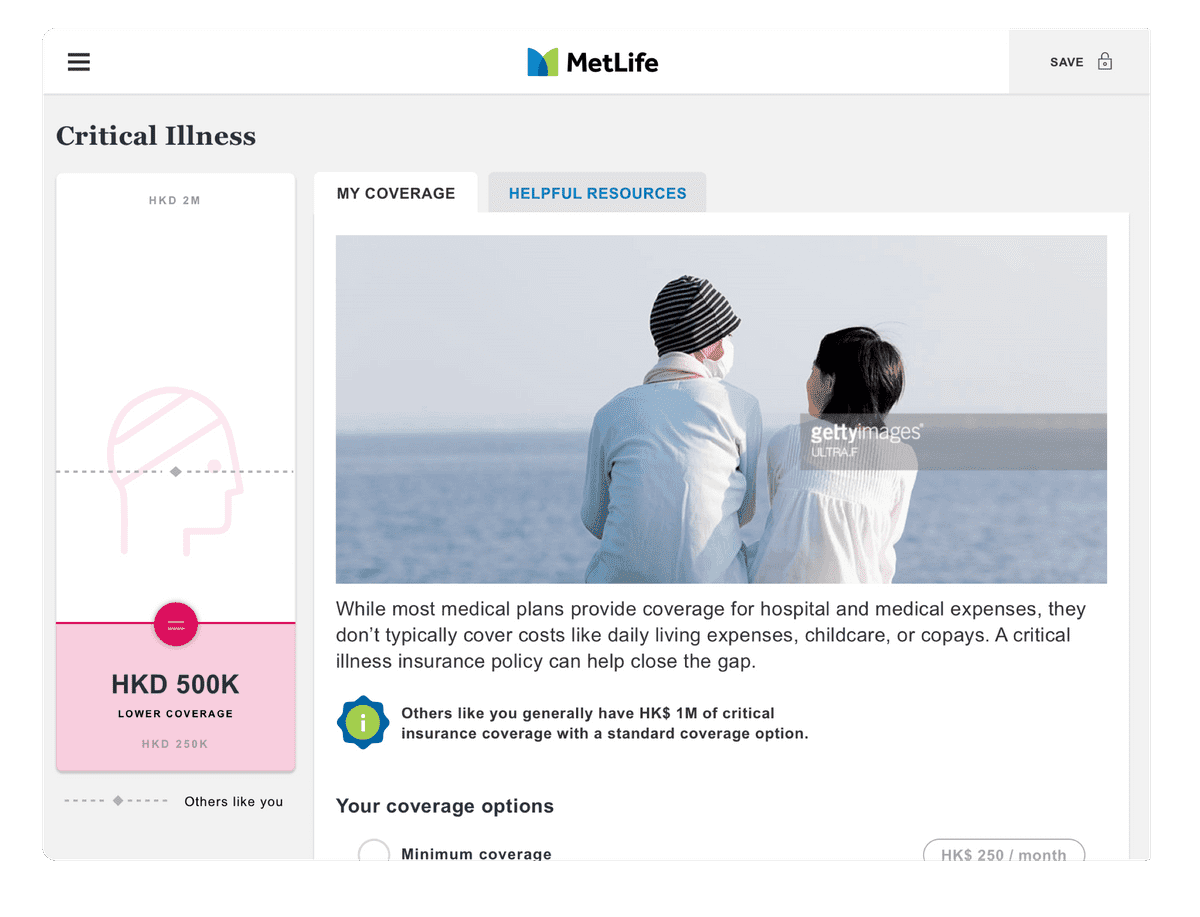
Task: Open the hamburger navigation menu
Action: 79,62
